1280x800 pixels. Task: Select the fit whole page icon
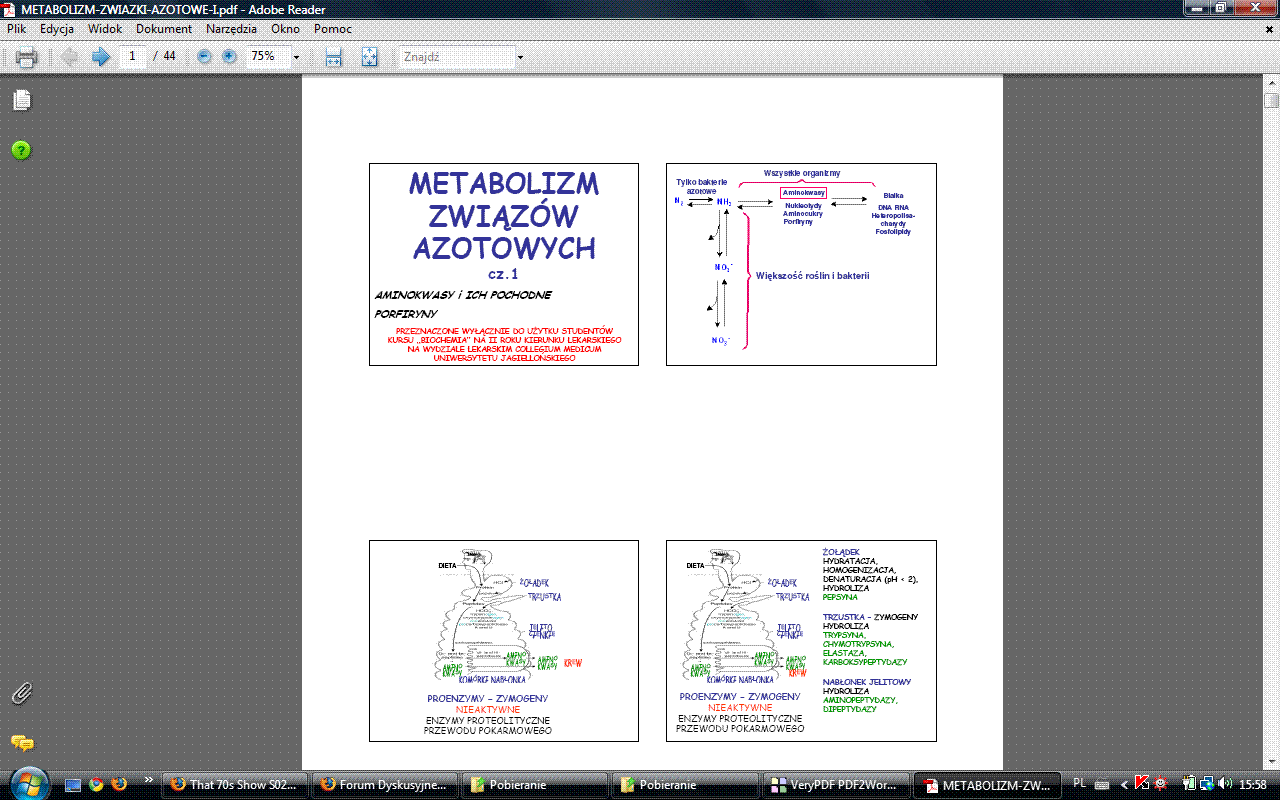369,57
